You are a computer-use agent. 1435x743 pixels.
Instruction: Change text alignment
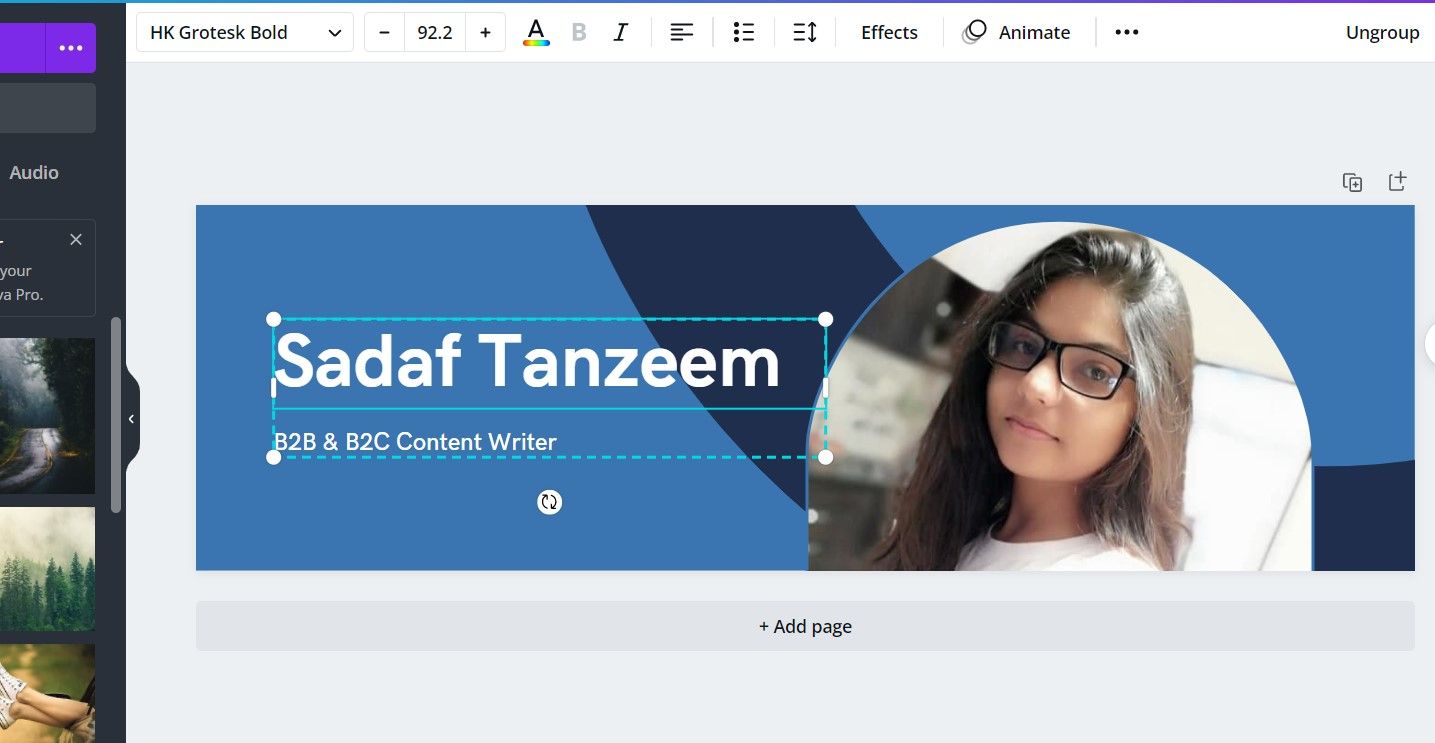[682, 32]
